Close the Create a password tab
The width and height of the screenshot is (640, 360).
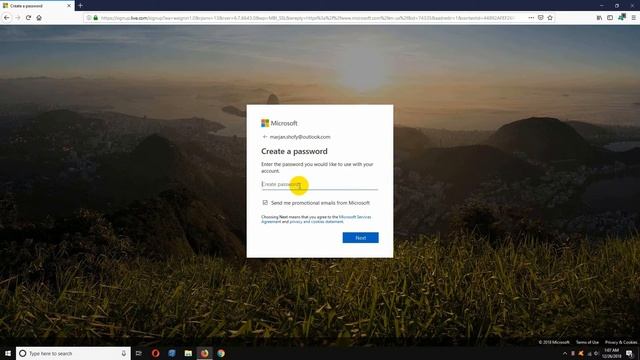[69, 6]
